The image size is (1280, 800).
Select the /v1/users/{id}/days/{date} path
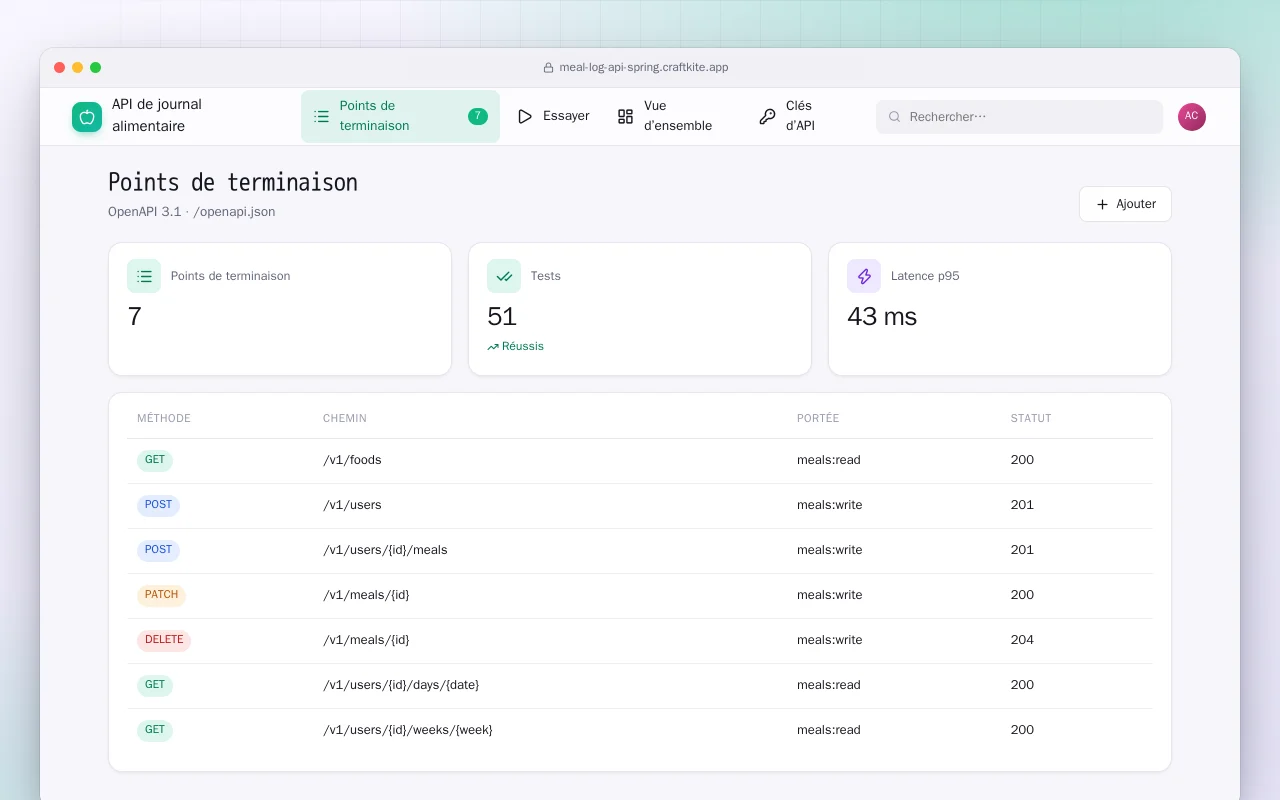[401, 685]
